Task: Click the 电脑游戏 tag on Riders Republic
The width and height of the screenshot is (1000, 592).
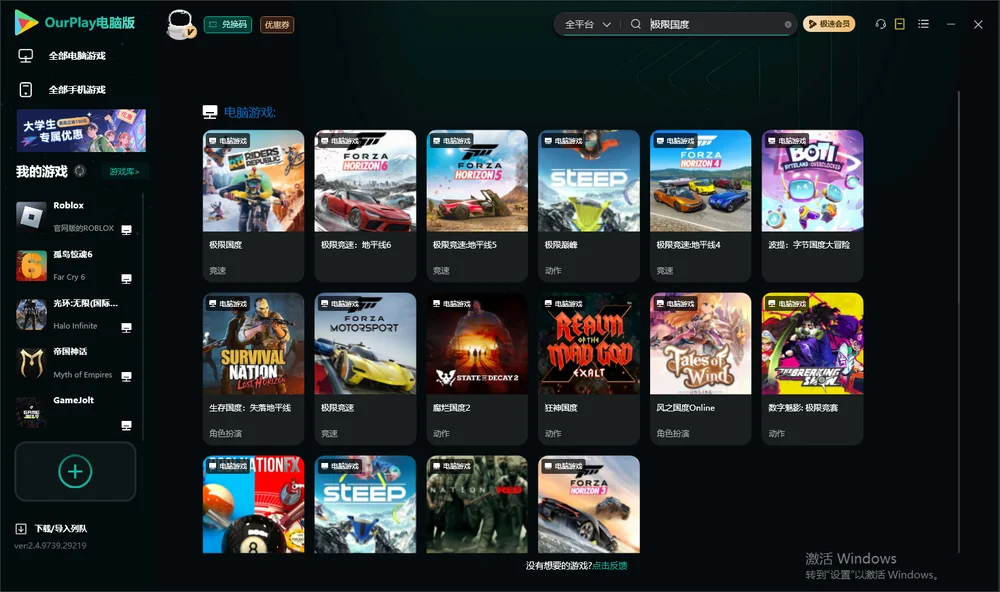Action: (x=227, y=140)
